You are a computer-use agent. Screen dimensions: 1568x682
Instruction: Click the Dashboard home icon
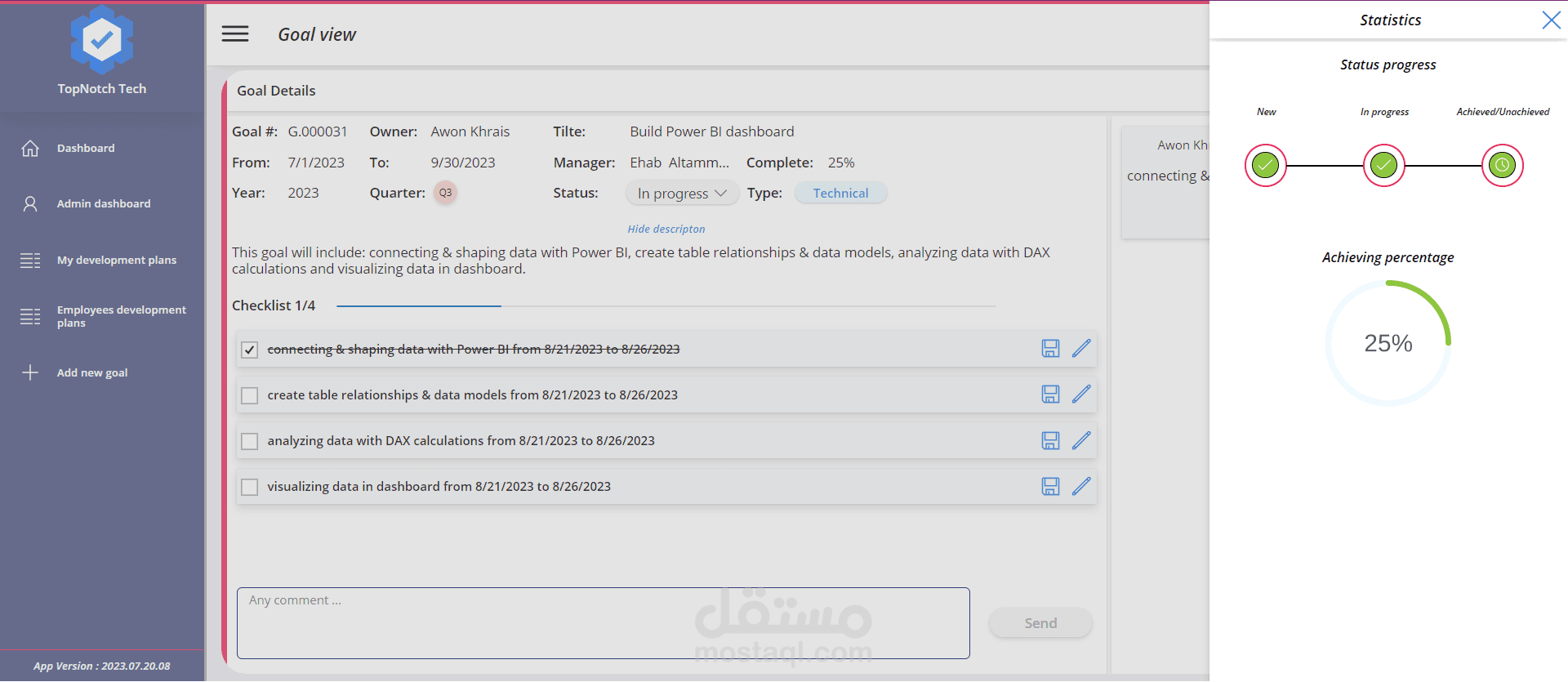(30, 148)
